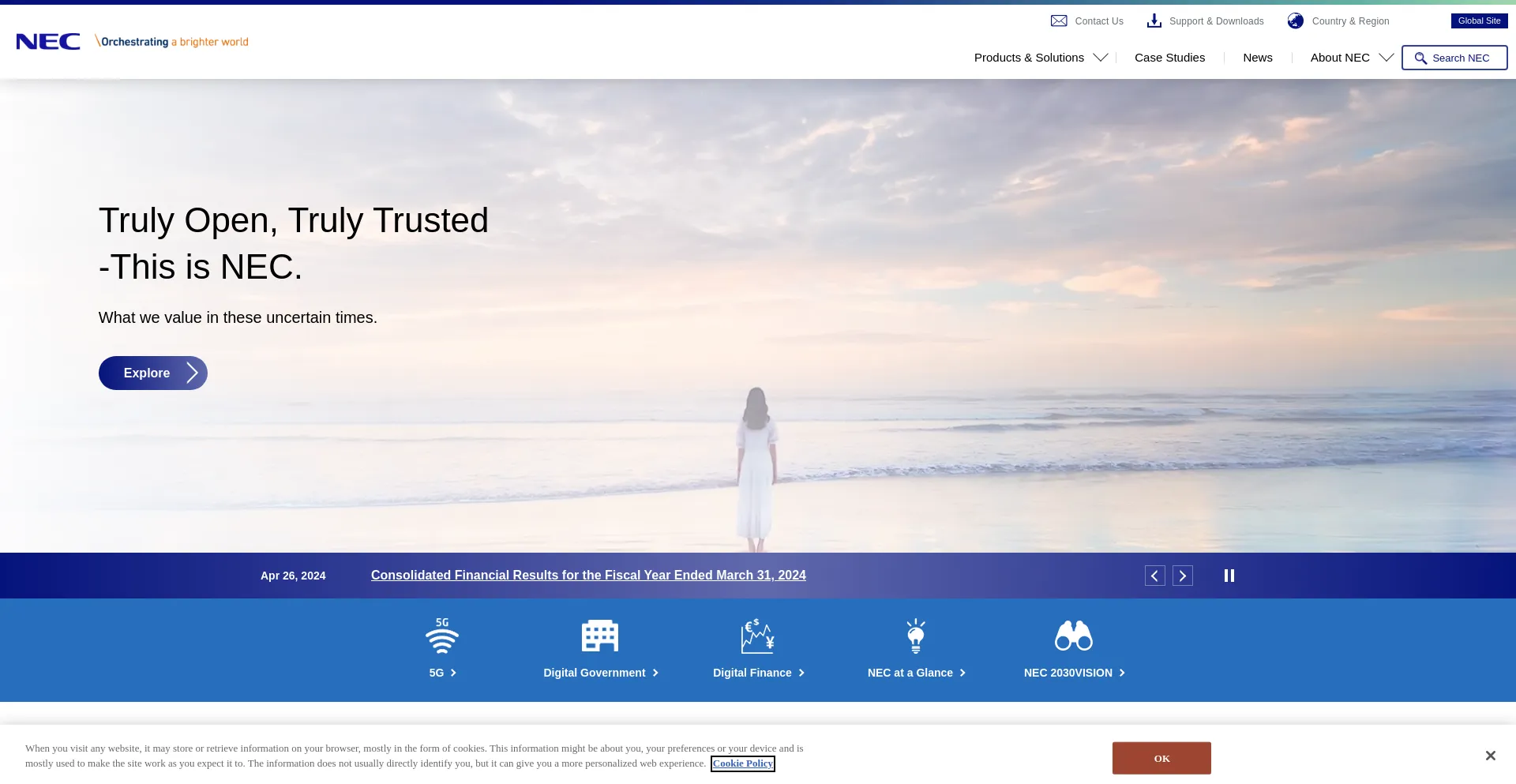Show next news headline

point(1182,576)
